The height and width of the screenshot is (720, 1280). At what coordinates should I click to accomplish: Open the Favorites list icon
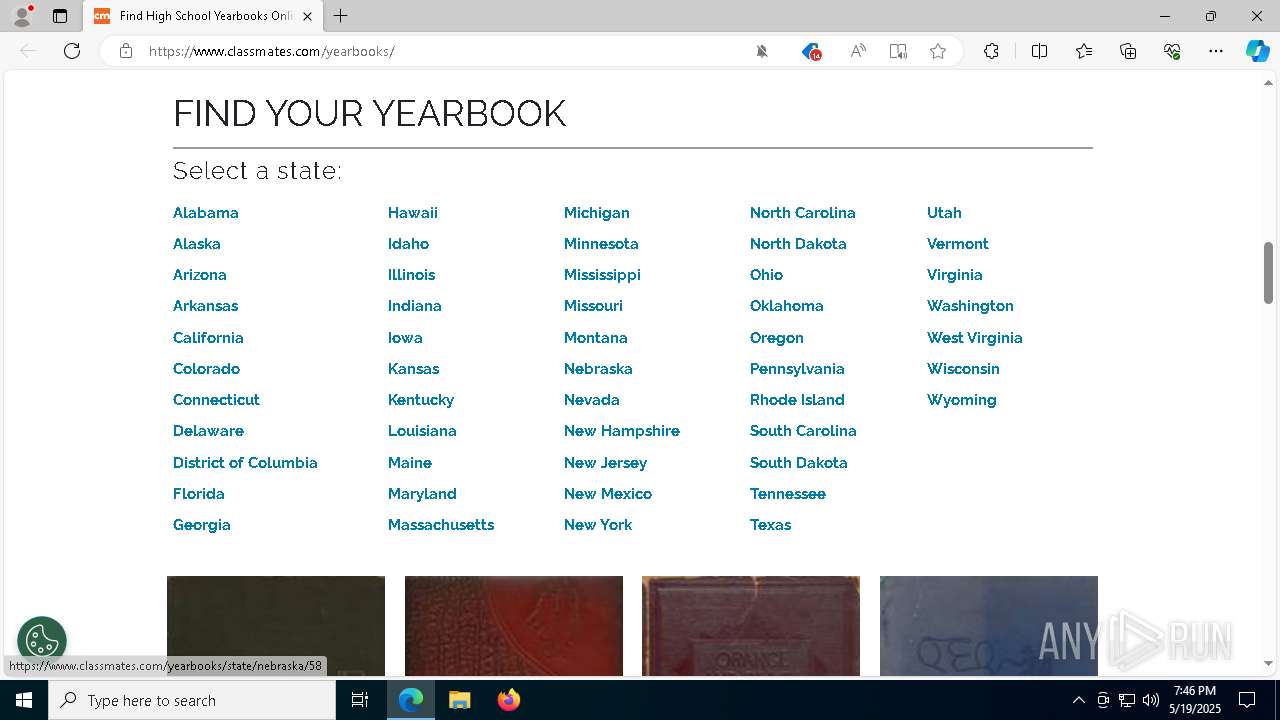[1084, 51]
